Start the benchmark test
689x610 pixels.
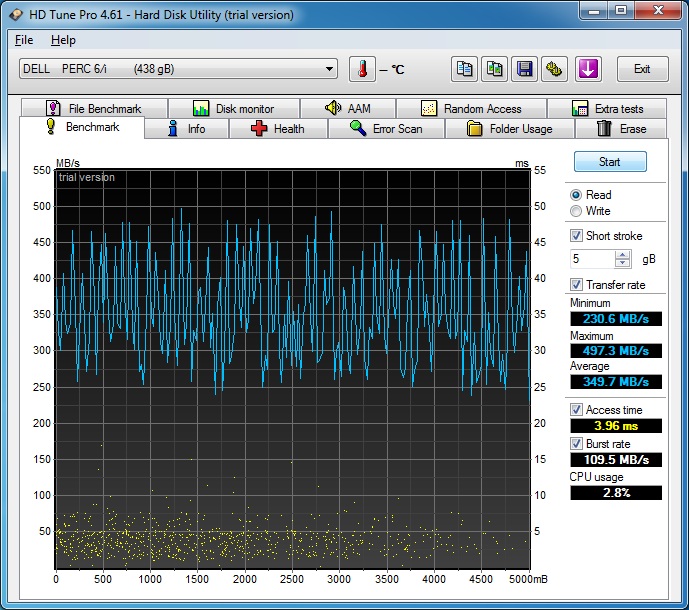coord(610,162)
